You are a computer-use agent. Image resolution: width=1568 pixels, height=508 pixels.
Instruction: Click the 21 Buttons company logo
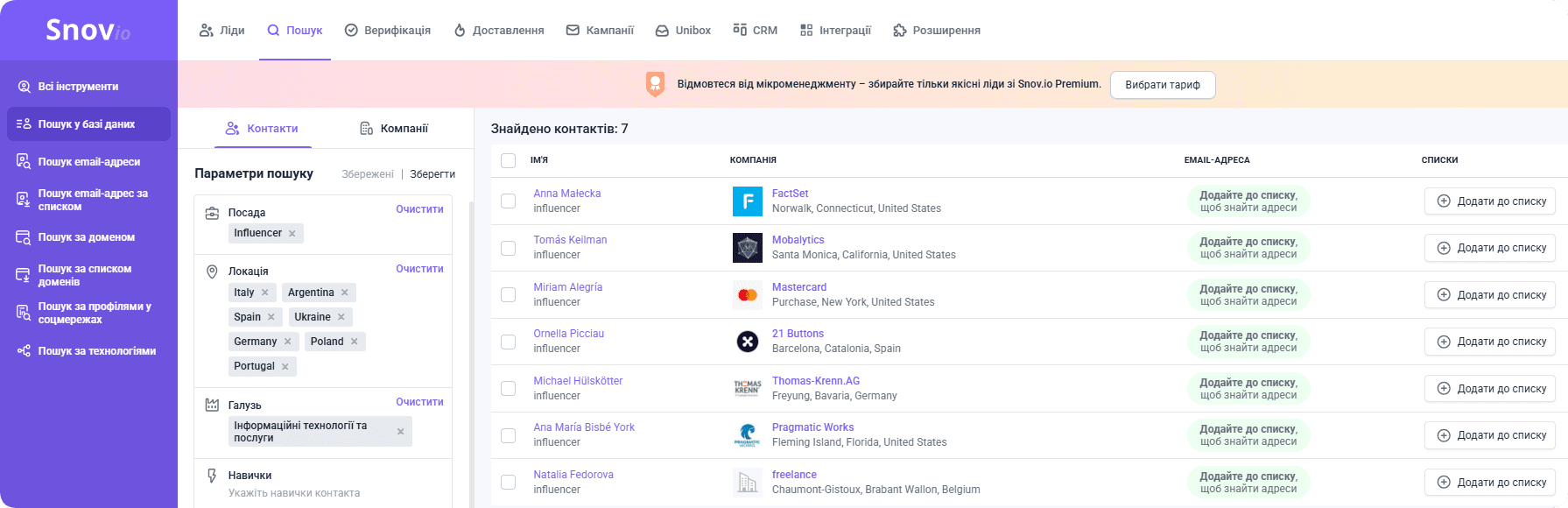[x=748, y=342]
